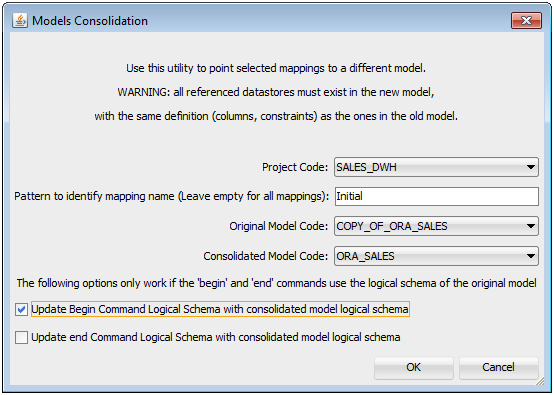
Task: Enable Update end Command Logical Schema checkbox
Action: 21,337
